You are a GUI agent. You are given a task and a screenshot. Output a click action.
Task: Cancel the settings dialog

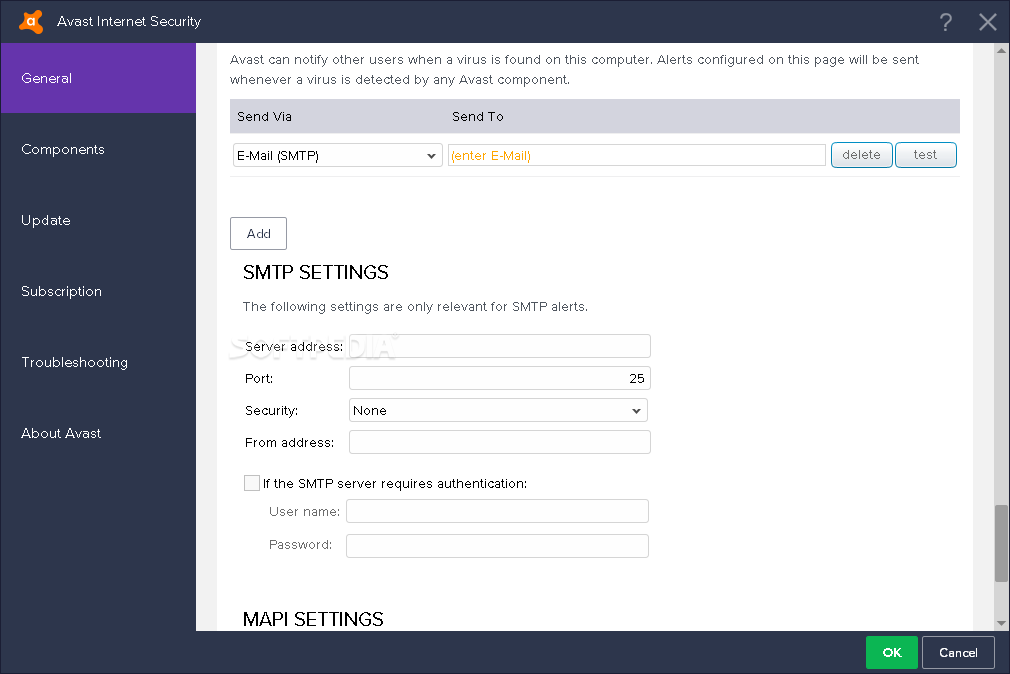click(958, 652)
